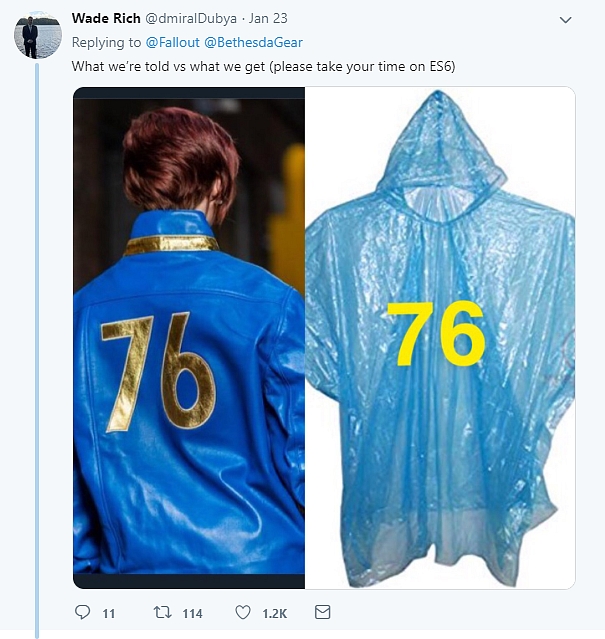Share via the envelope message icon
The width and height of the screenshot is (605, 639).
[x=323, y=612]
